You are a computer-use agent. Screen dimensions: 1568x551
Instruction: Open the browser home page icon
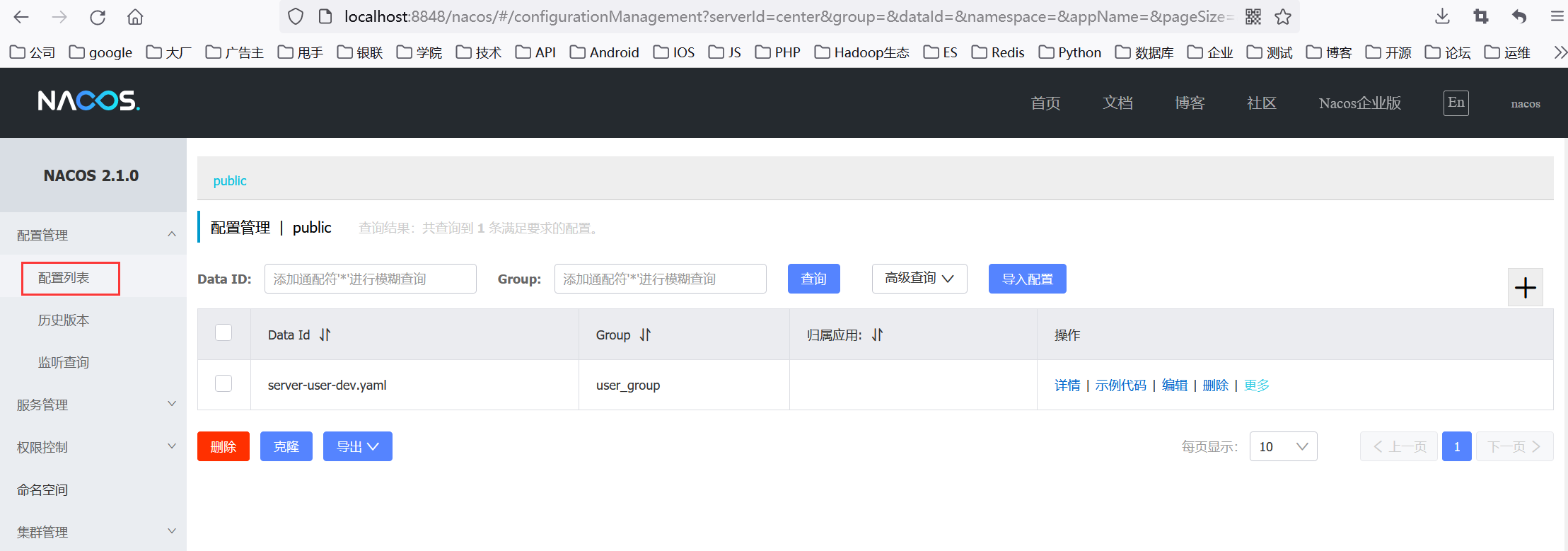(135, 17)
